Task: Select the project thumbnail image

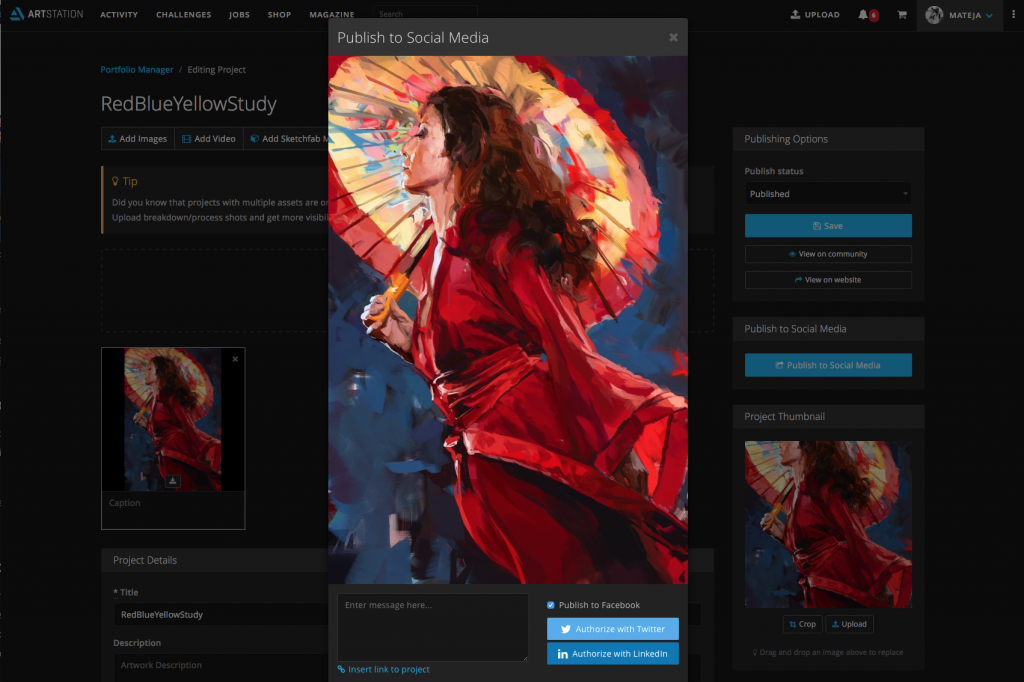Action: click(x=828, y=524)
